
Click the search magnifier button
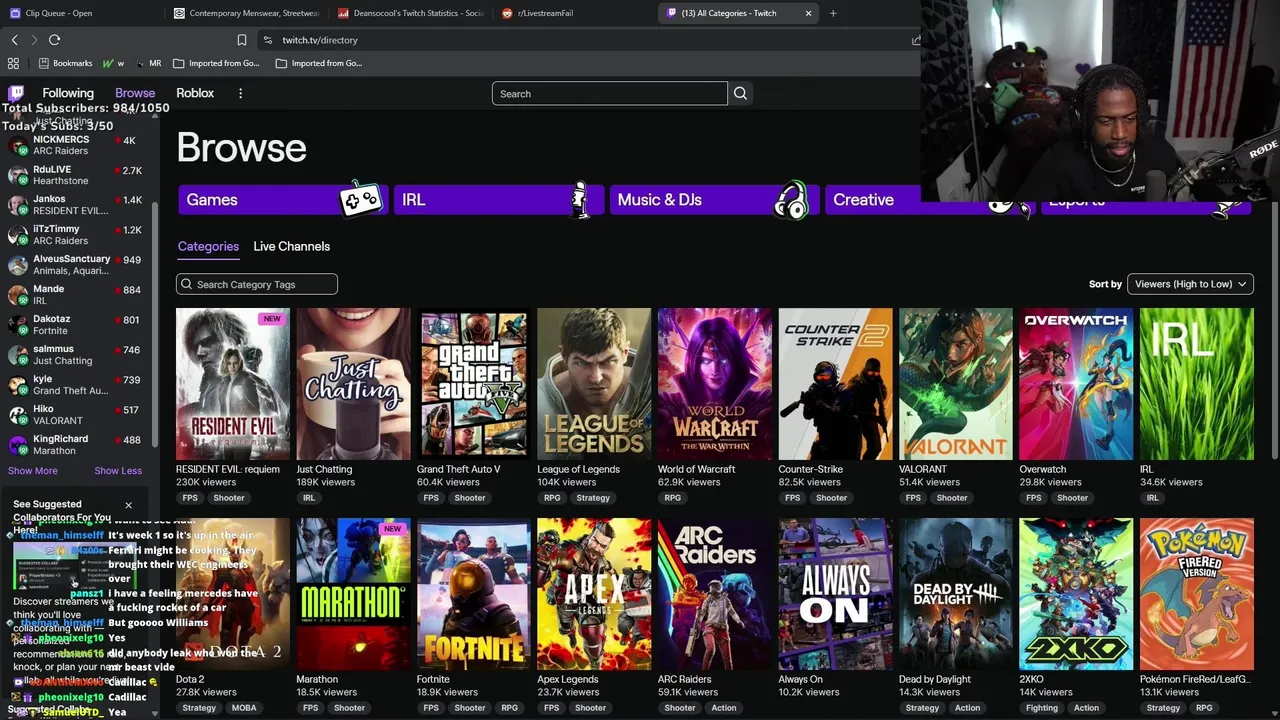coord(740,93)
